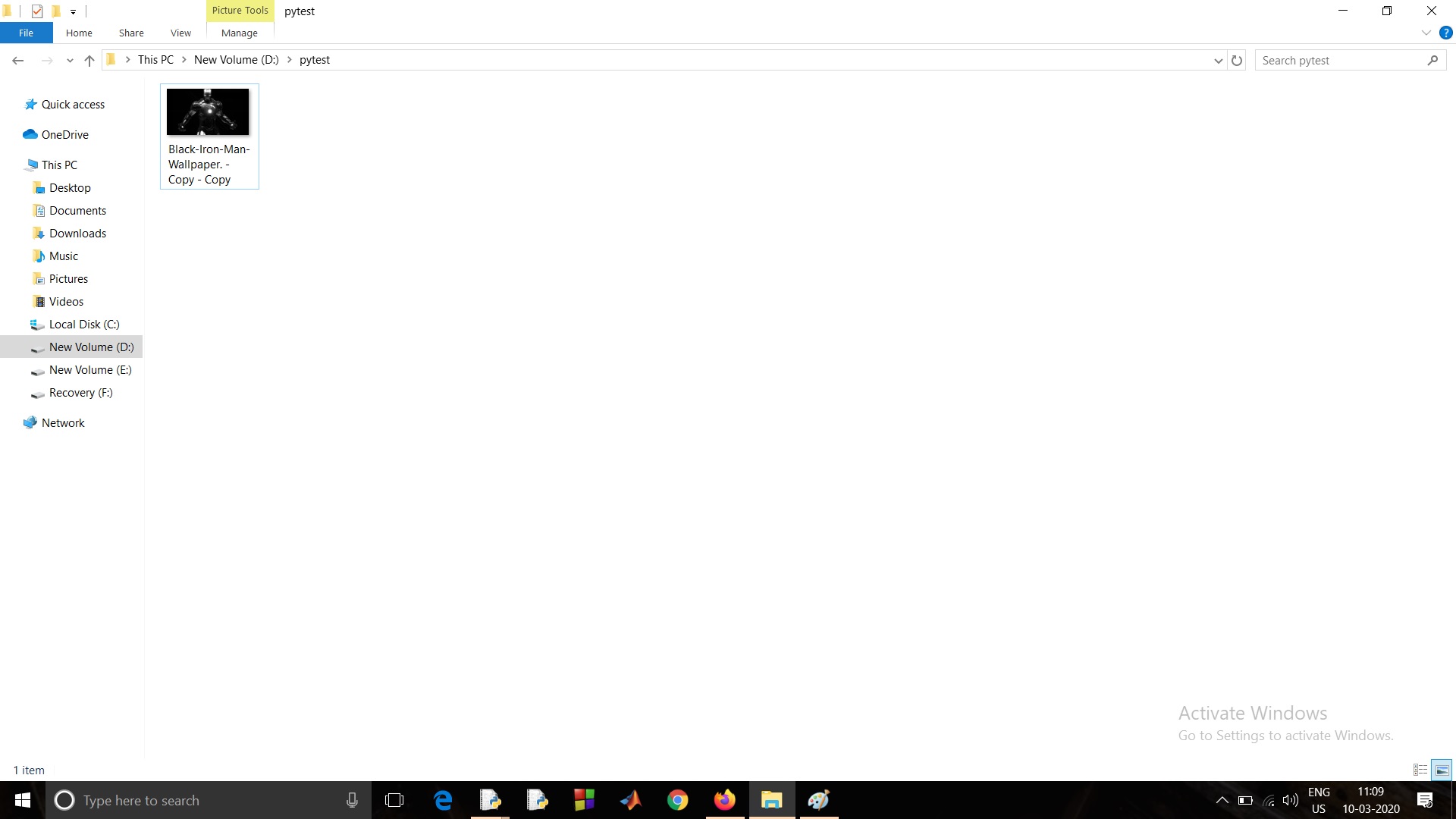
Task: Expand the chevron after This PC breadcrumb
Action: 184,60
